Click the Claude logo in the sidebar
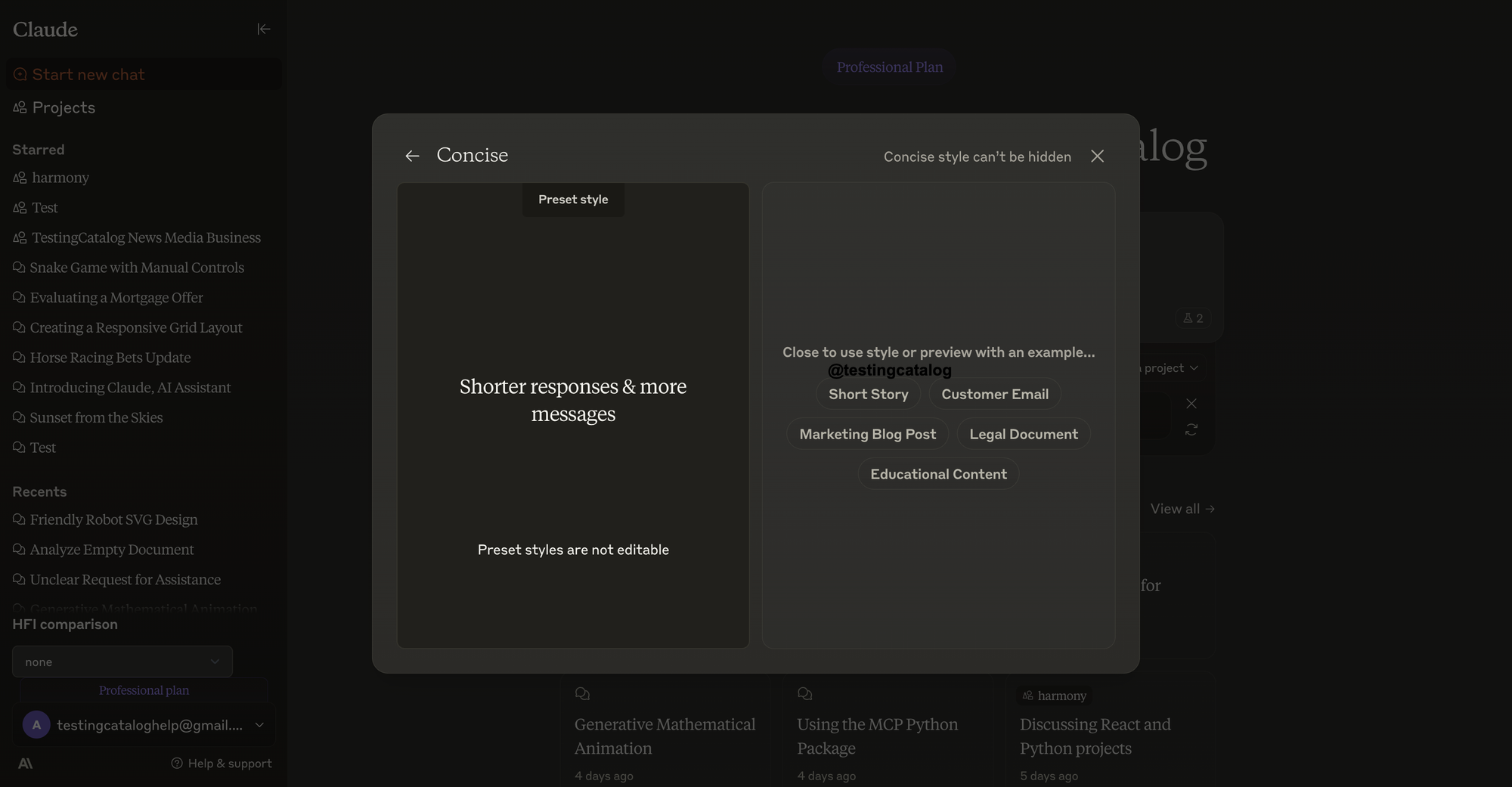The height and width of the screenshot is (787, 1512). [45, 29]
